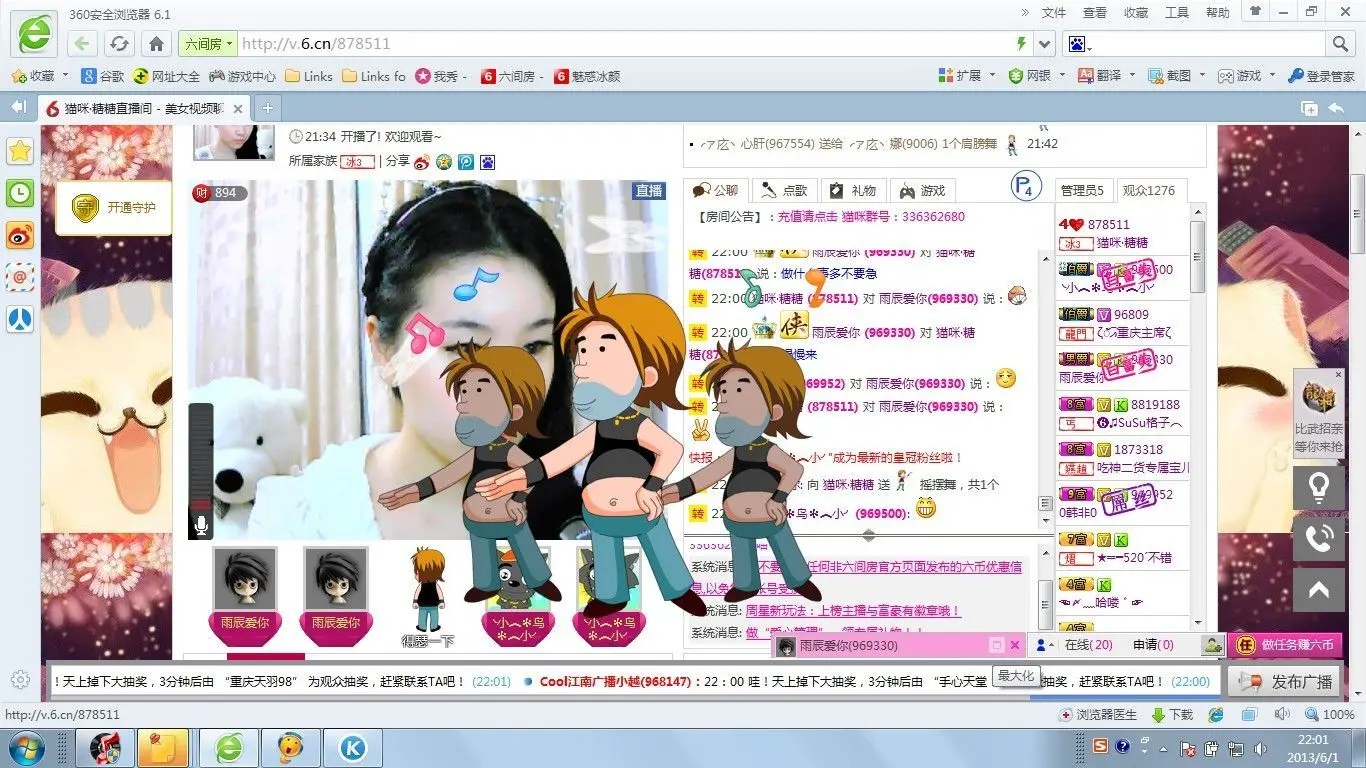Click the lightbulb icon on the right
Image resolution: width=1366 pixels, height=768 pixels.
click(1319, 488)
